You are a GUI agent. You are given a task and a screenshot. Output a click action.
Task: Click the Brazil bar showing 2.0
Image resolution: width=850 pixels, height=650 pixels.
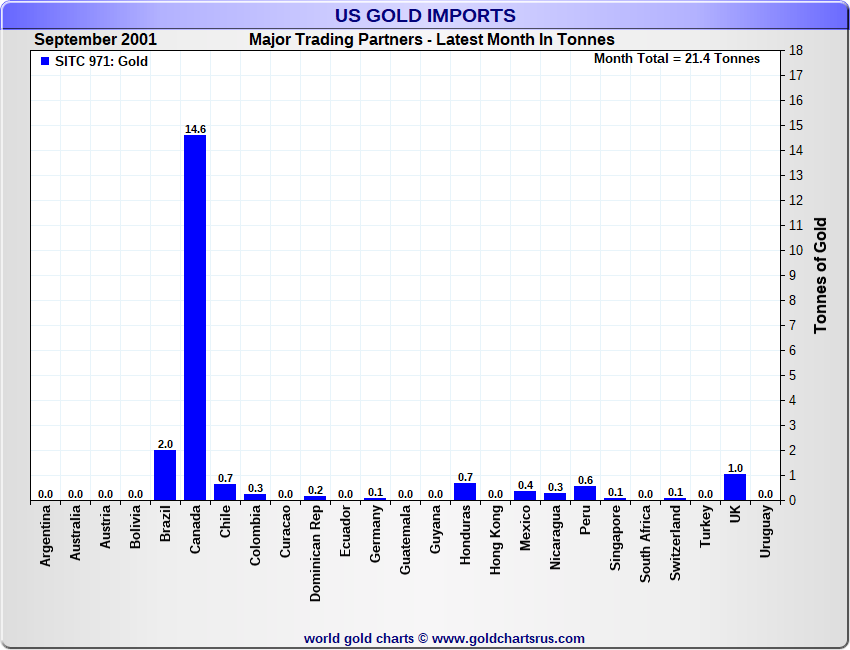tap(165, 475)
